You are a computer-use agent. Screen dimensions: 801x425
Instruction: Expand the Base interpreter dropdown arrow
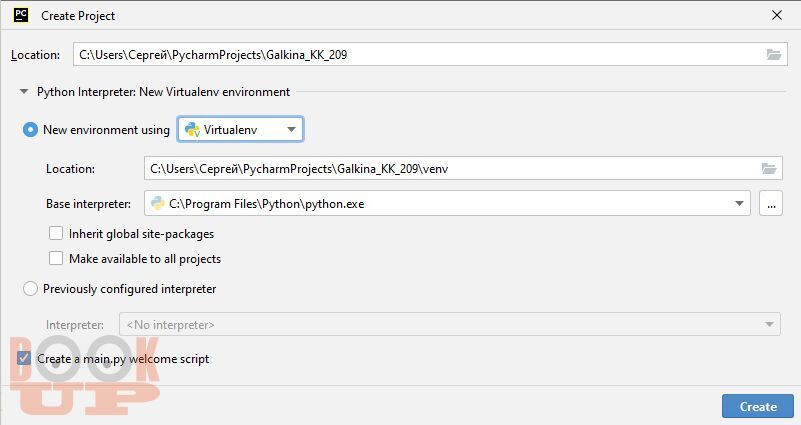tap(739, 204)
